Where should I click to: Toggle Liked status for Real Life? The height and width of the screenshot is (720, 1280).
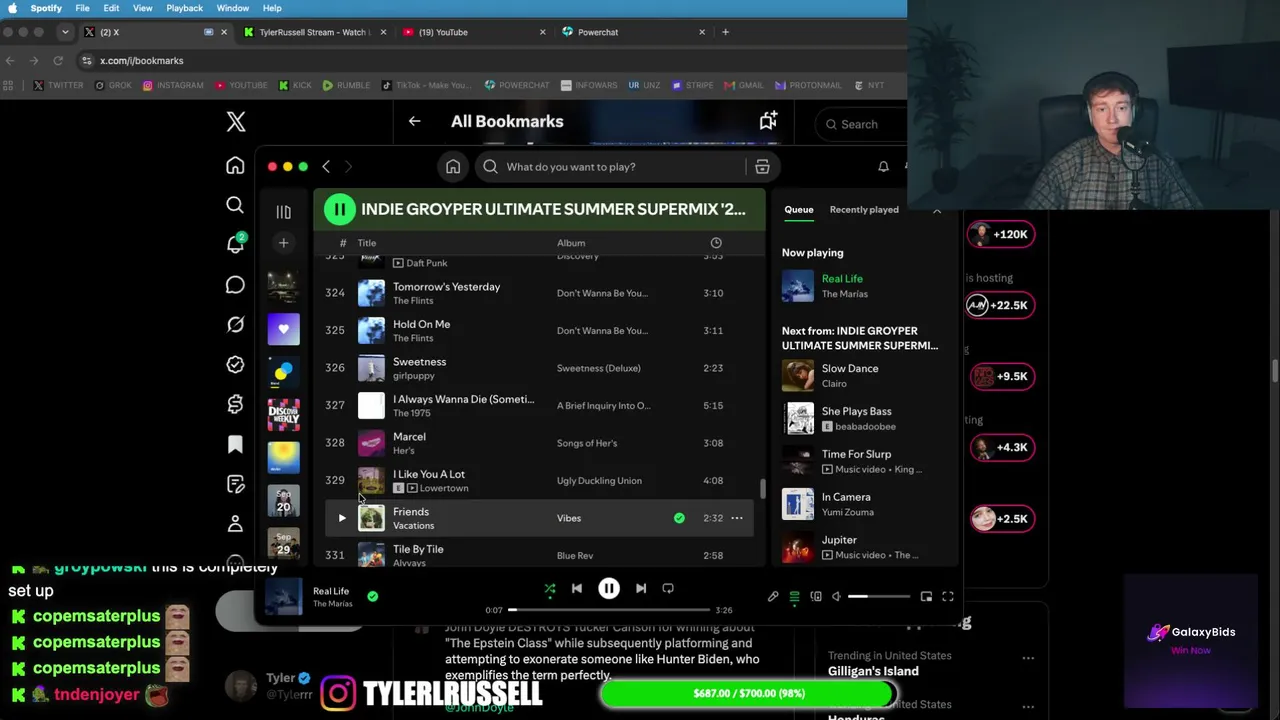click(x=372, y=596)
